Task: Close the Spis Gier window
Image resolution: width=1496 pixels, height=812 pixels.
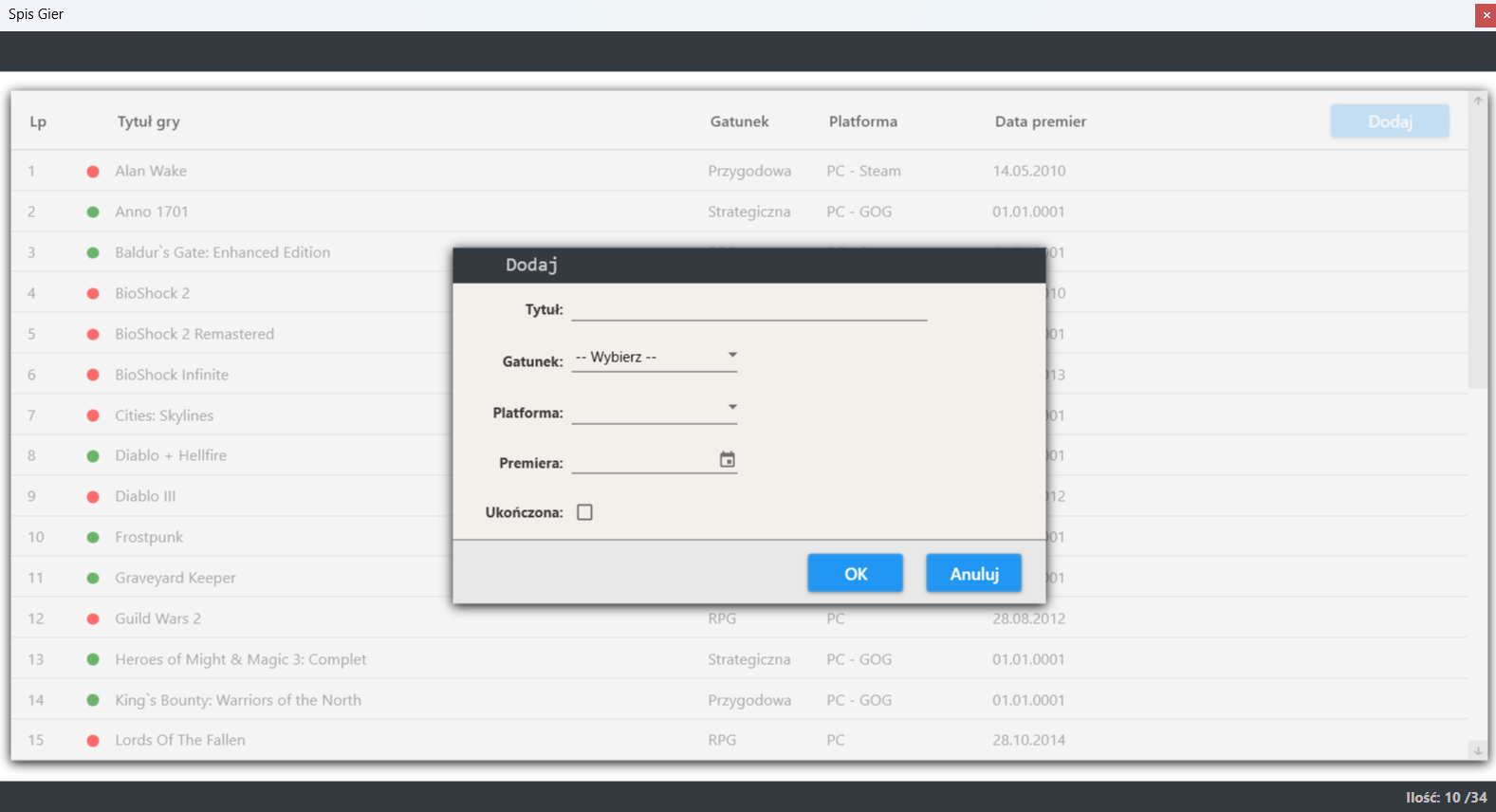Action: click(1486, 15)
